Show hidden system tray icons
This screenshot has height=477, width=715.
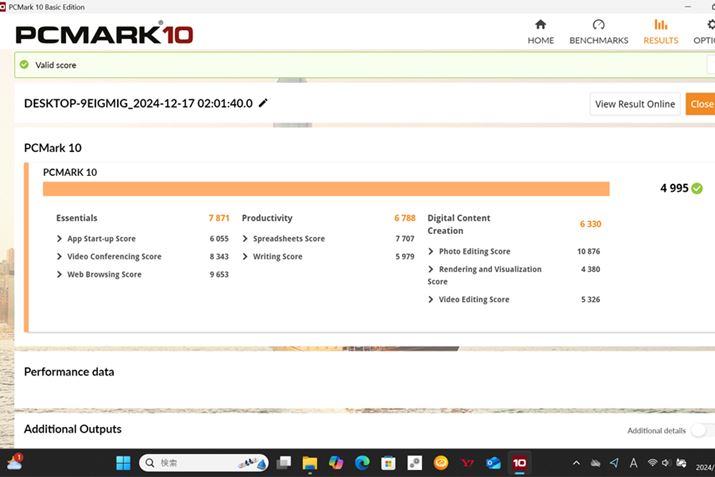coord(576,463)
